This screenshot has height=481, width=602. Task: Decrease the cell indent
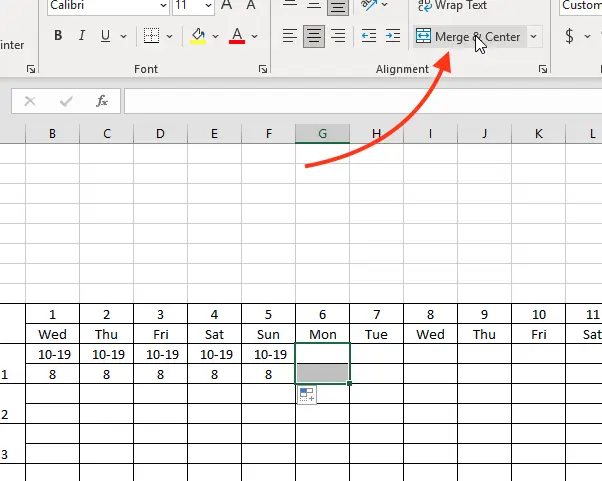(x=368, y=37)
